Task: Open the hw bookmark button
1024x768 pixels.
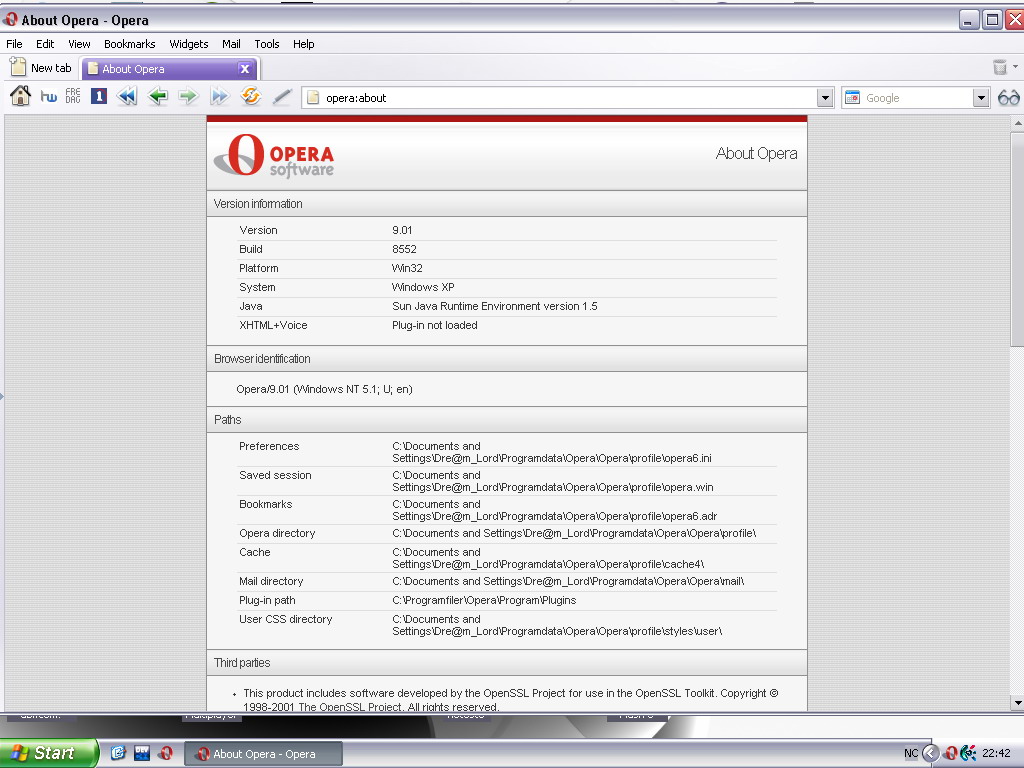Action: (x=48, y=97)
